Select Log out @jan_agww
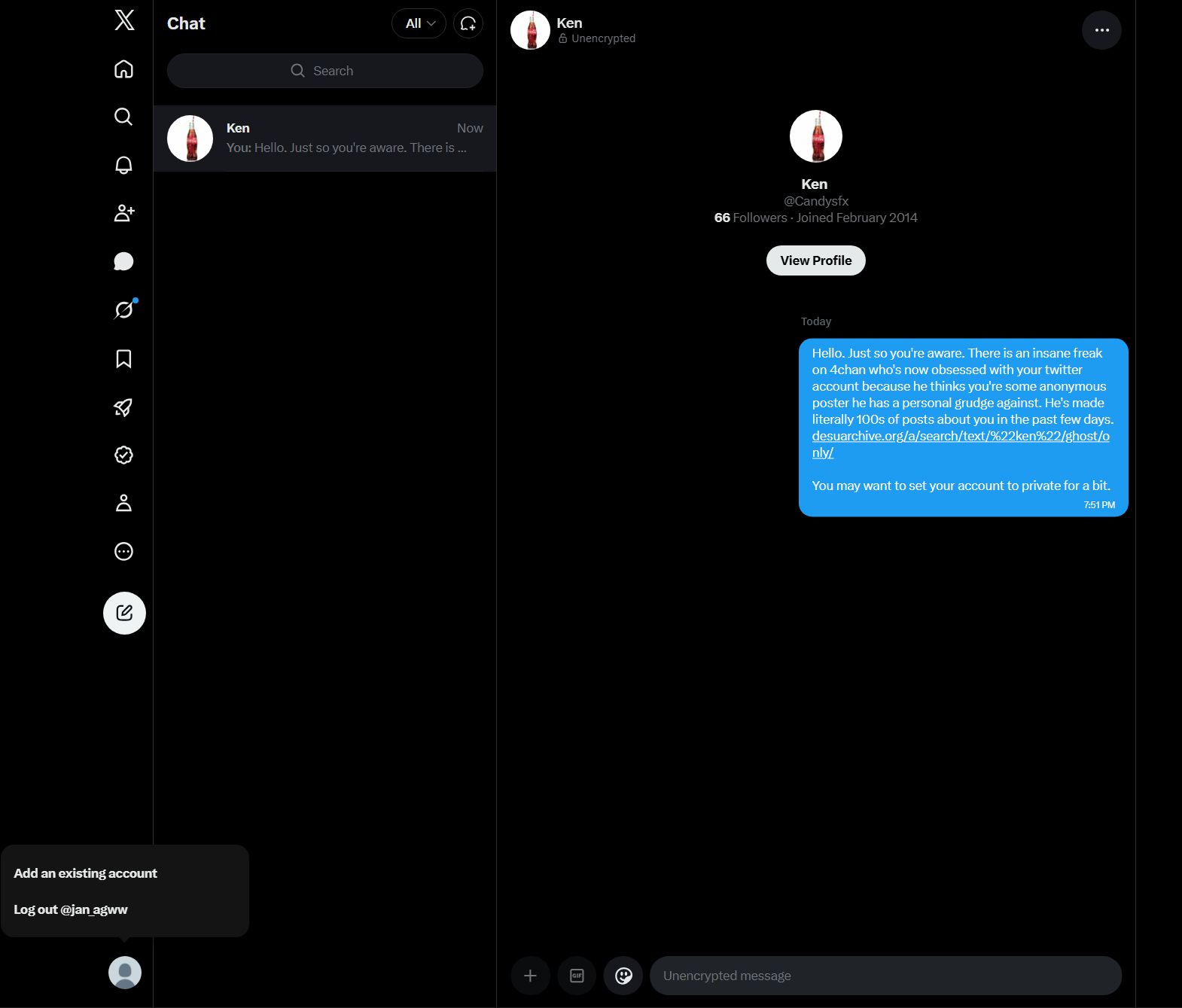The image size is (1182, 1008). [71, 909]
